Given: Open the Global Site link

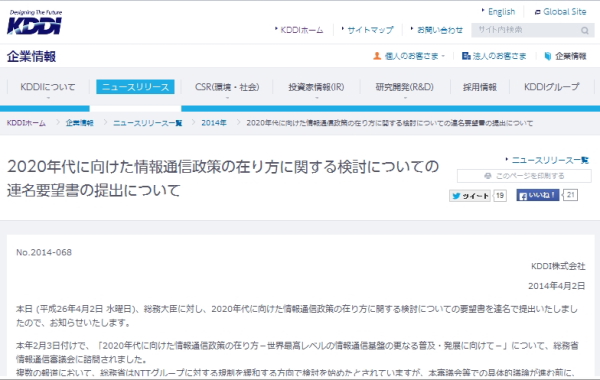Looking at the screenshot, I should 564,12.
